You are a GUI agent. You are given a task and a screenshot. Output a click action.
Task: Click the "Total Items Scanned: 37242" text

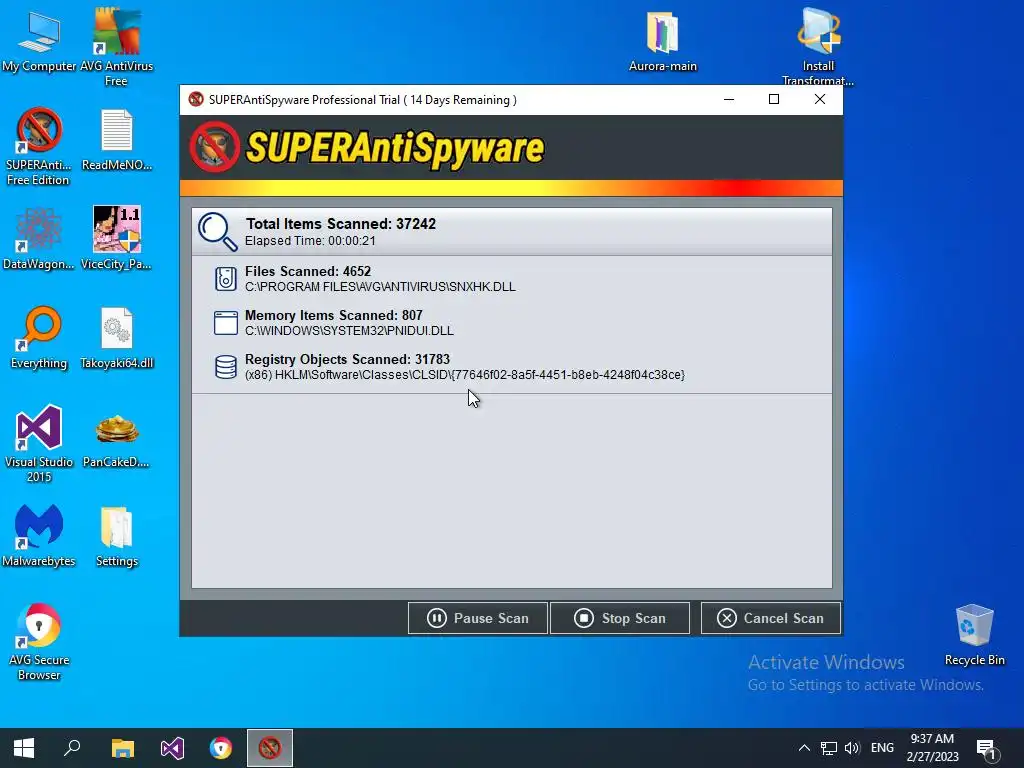click(340, 224)
